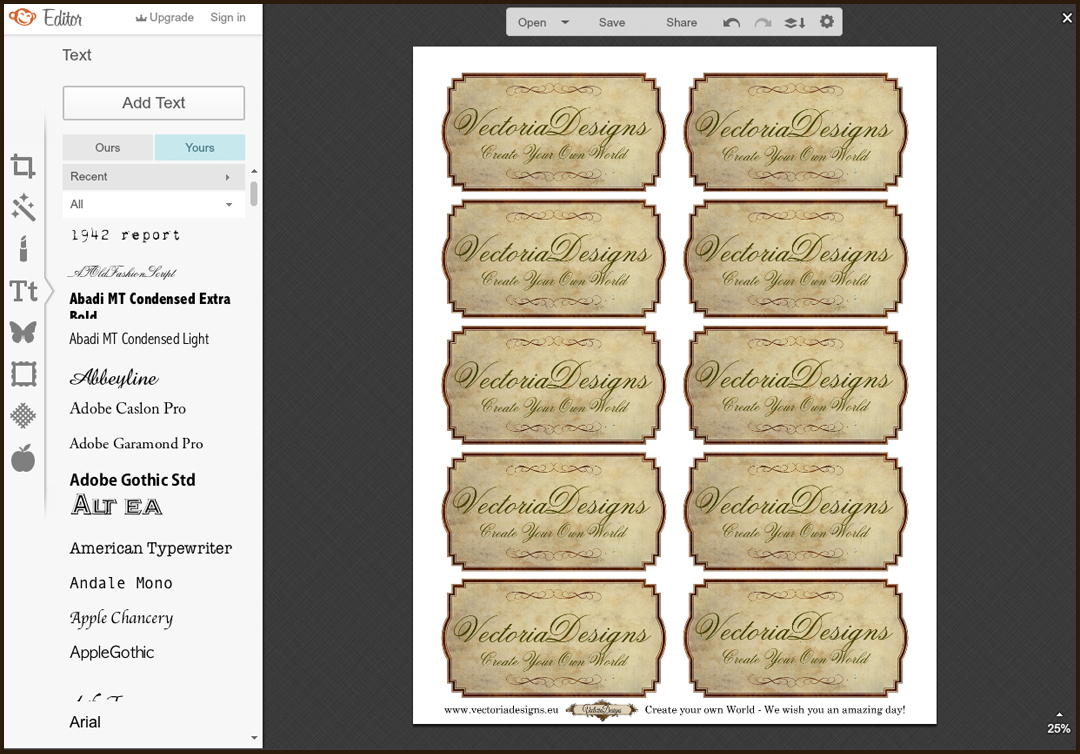Select the Text Tt tool
Screen dimensions: 1080x754
23,291
